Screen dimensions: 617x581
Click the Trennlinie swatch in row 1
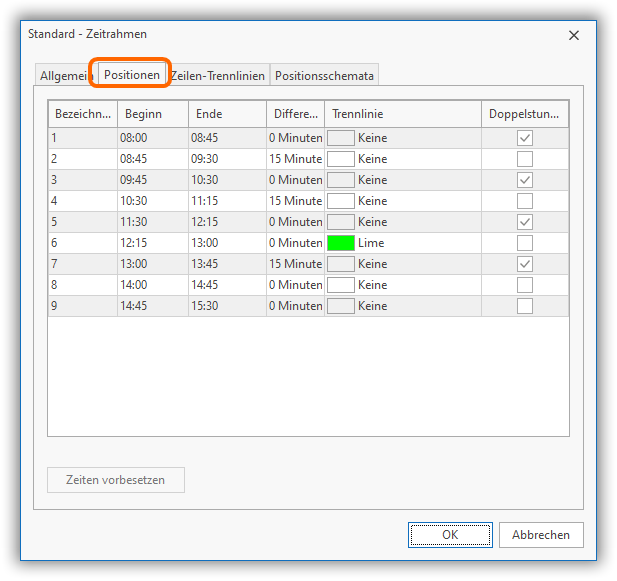point(341,138)
